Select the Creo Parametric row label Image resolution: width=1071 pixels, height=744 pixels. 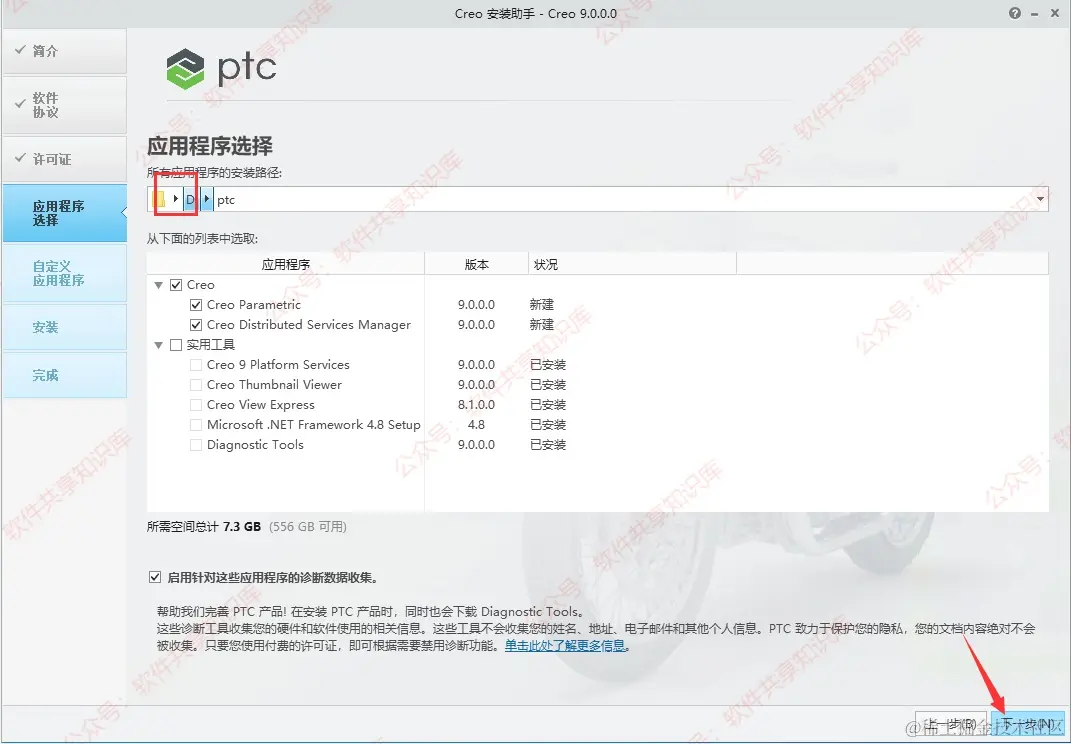click(x=254, y=305)
